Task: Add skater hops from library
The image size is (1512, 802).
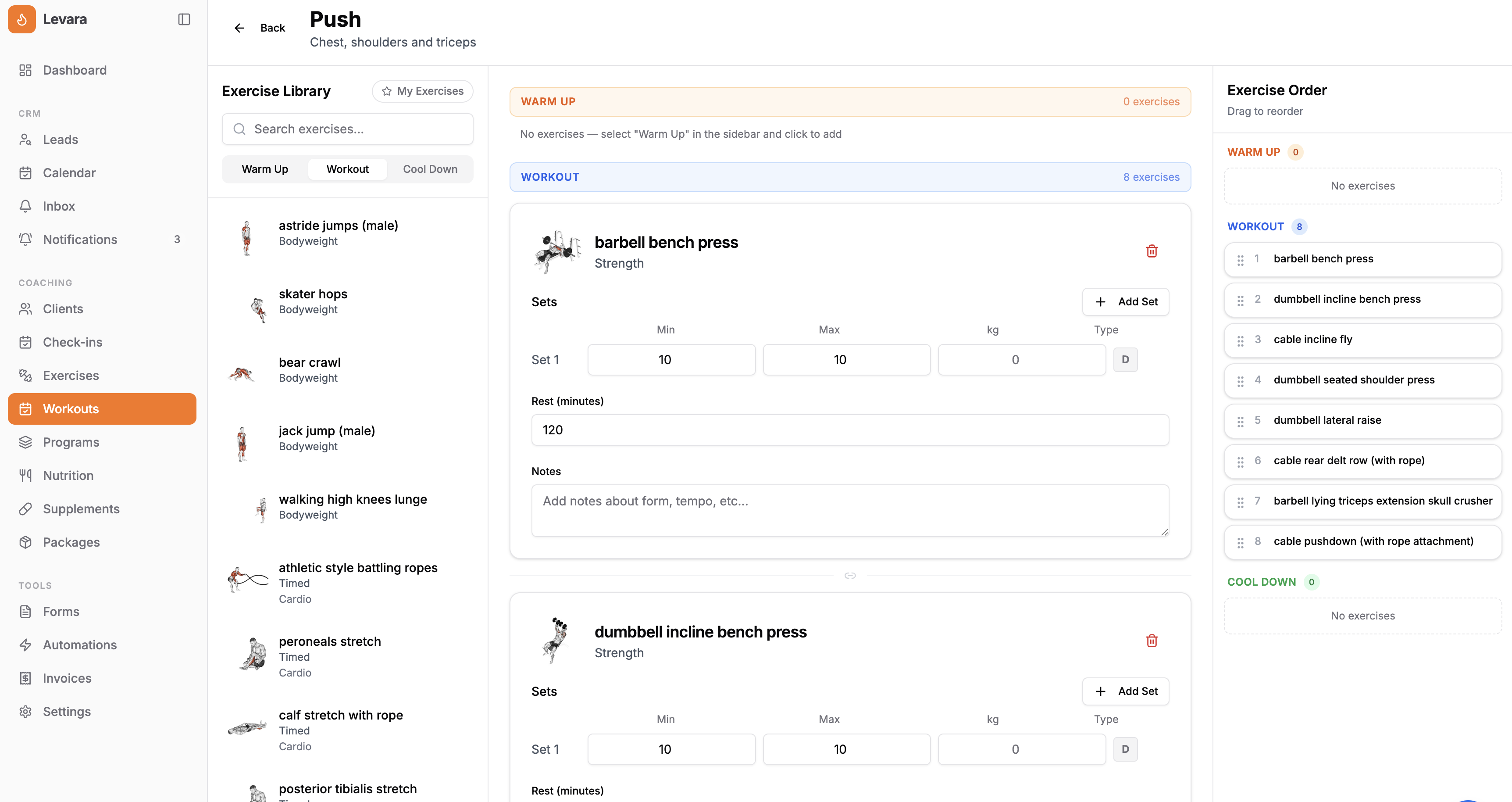Action: click(347, 306)
